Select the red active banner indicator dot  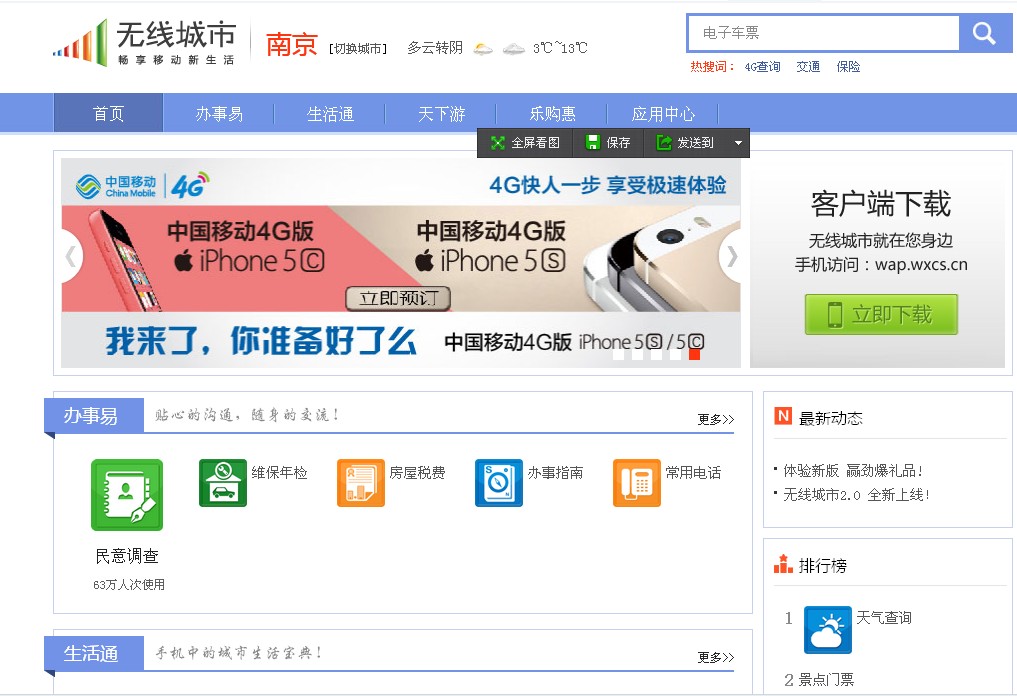695,354
